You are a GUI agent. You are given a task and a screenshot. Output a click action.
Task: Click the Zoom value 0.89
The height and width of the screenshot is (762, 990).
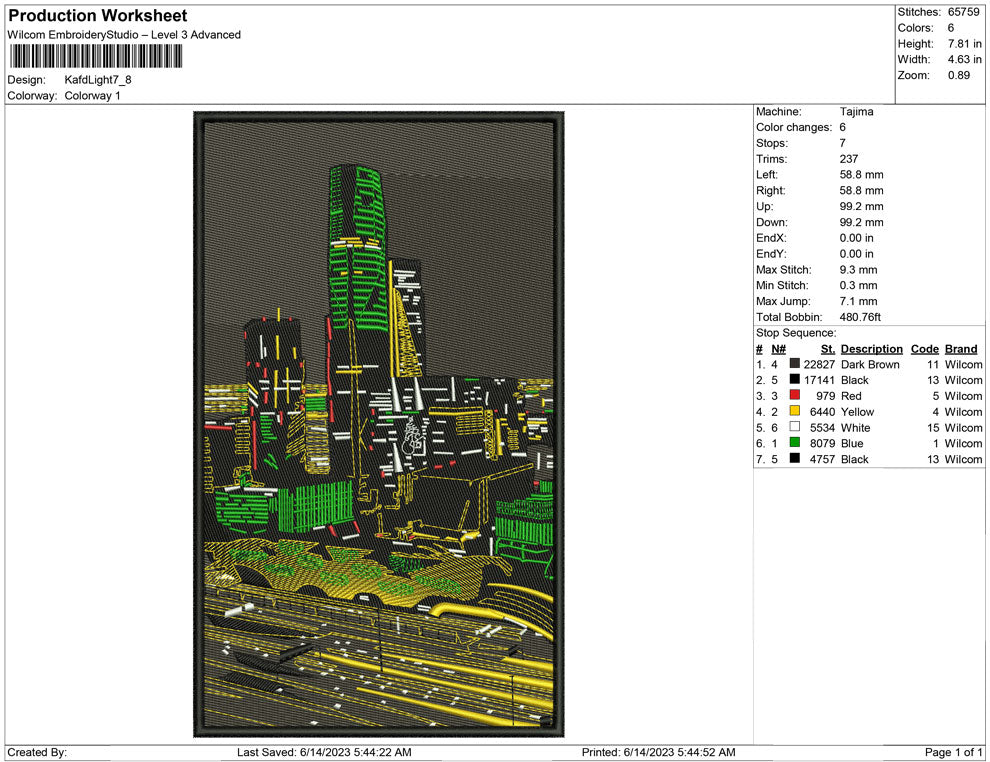pyautogui.click(x=959, y=76)
